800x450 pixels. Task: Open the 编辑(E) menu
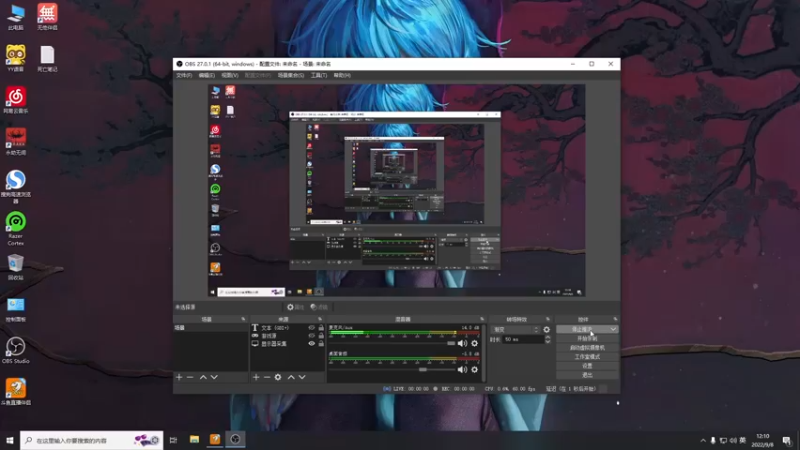(207, 76)
